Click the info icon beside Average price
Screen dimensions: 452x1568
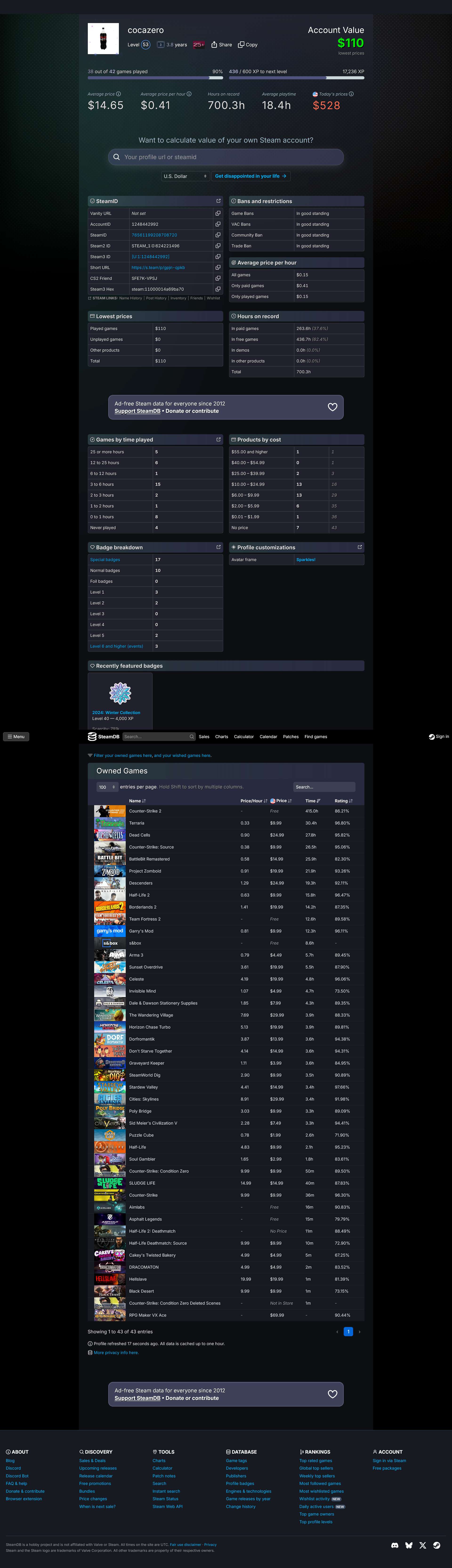pyautogui.click(x=118, y=94)
